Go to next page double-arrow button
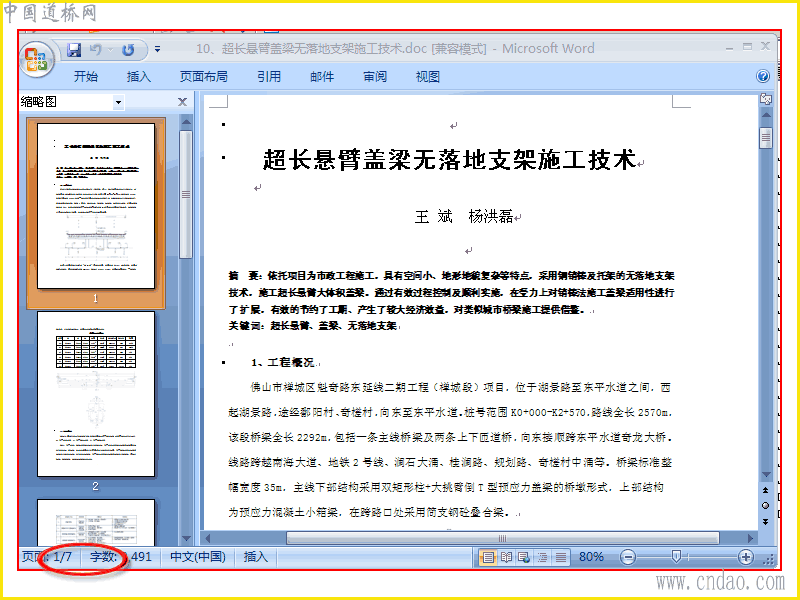 [x=766, y=521]
